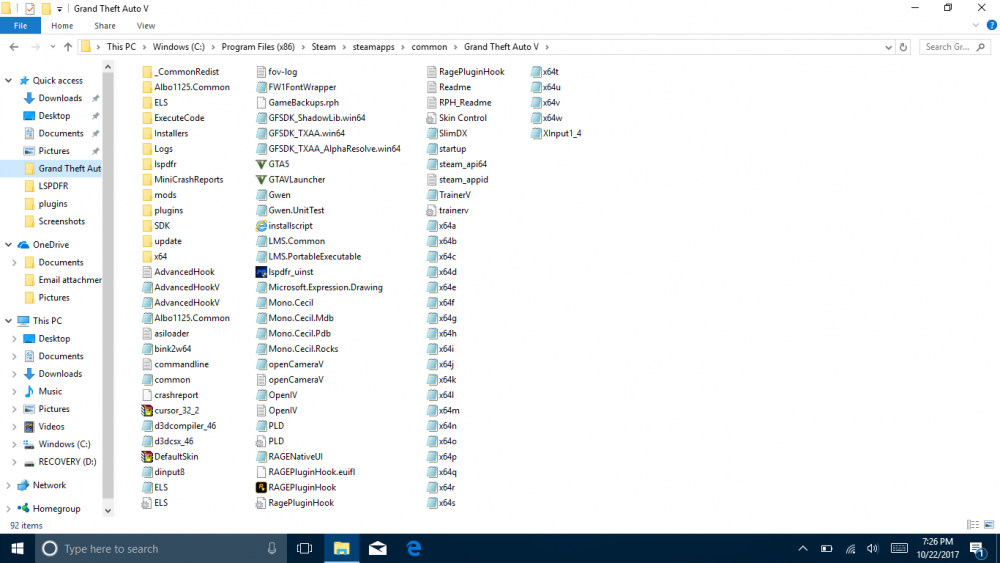Open Videos under This PC
1000x563 pixels.
51,427
